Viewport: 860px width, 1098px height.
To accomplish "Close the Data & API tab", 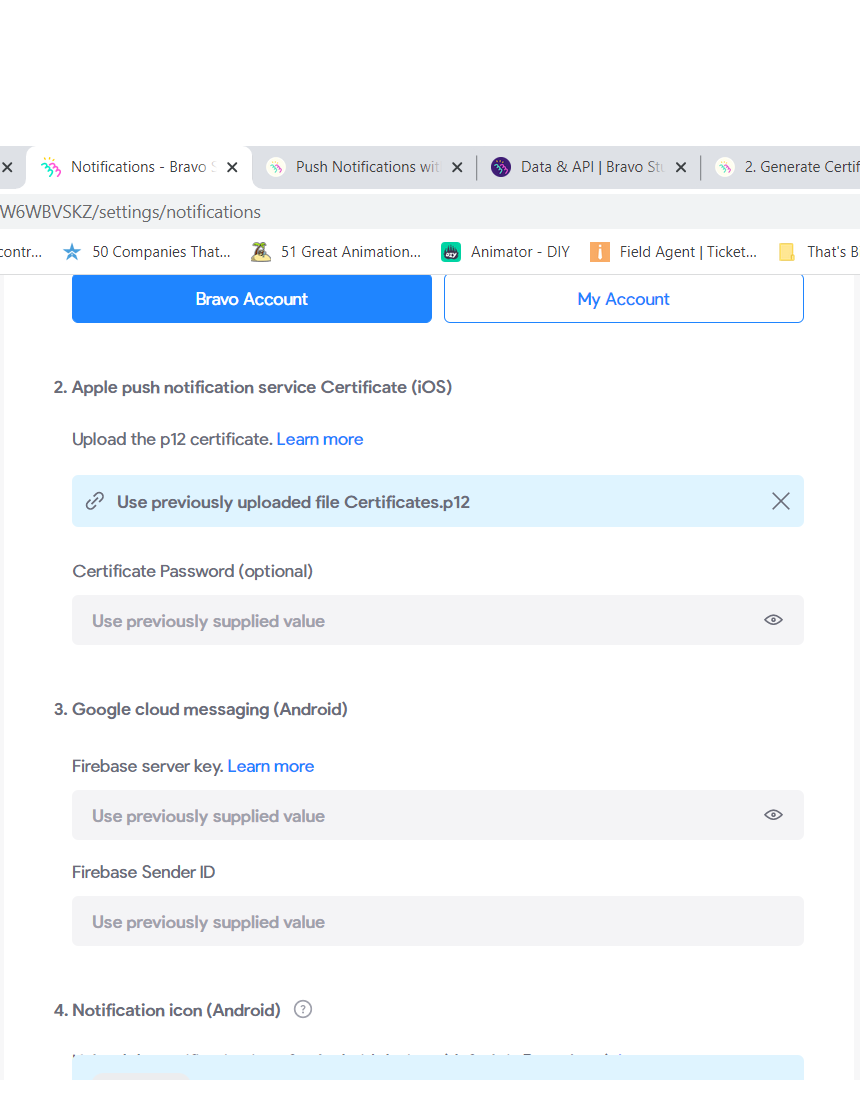I will coord(681,167).
